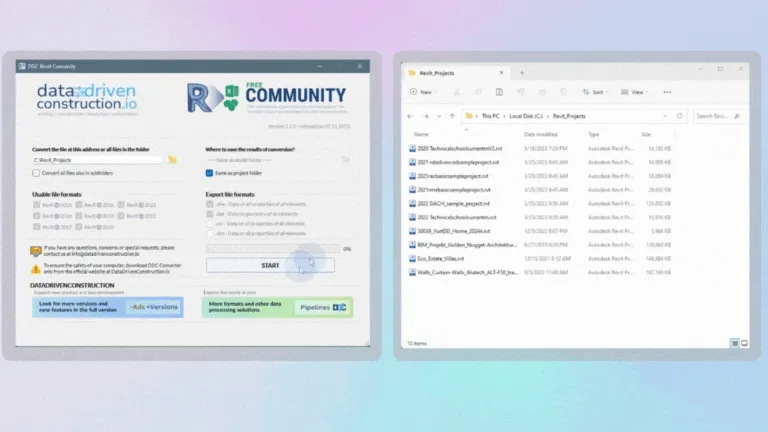
Task: Open the New dropdown in Explorer
Action: (x=424, y=92)
